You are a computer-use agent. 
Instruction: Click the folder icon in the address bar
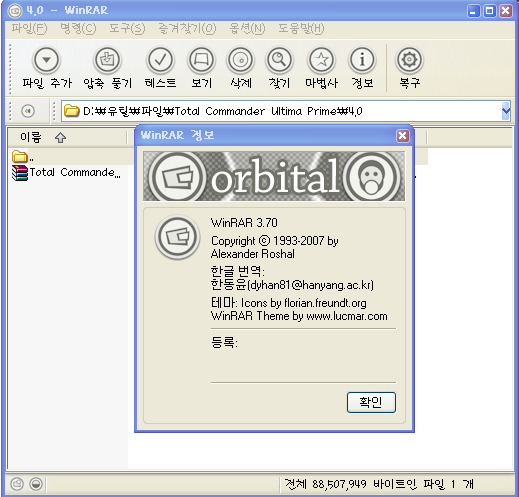tap(71, 111)
